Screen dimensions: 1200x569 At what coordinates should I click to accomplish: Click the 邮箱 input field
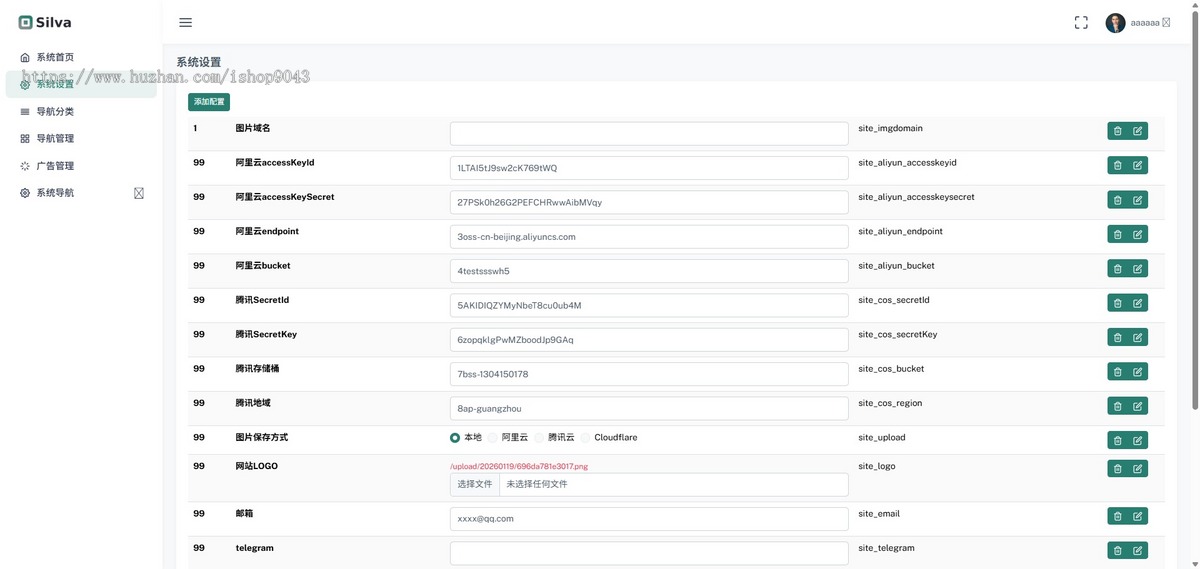649,519
